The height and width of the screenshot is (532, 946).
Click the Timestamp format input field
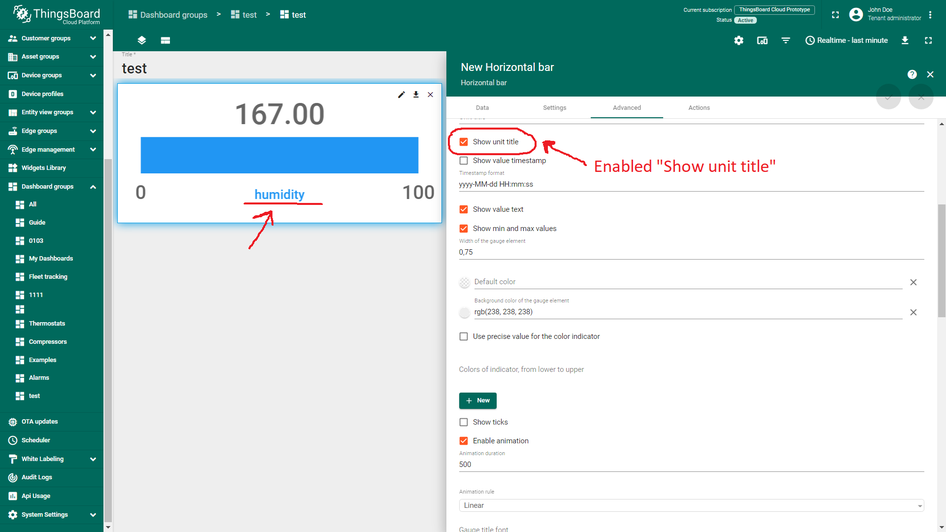pyautogui.click(x=691, y=185)
